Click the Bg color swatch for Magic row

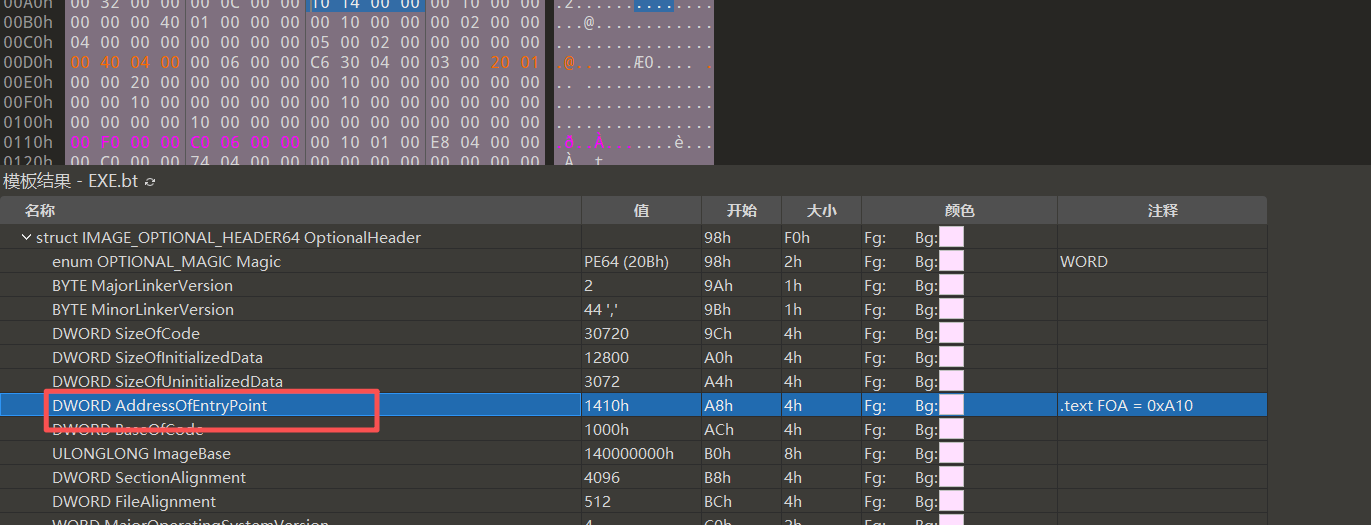(x=951, y=262)
